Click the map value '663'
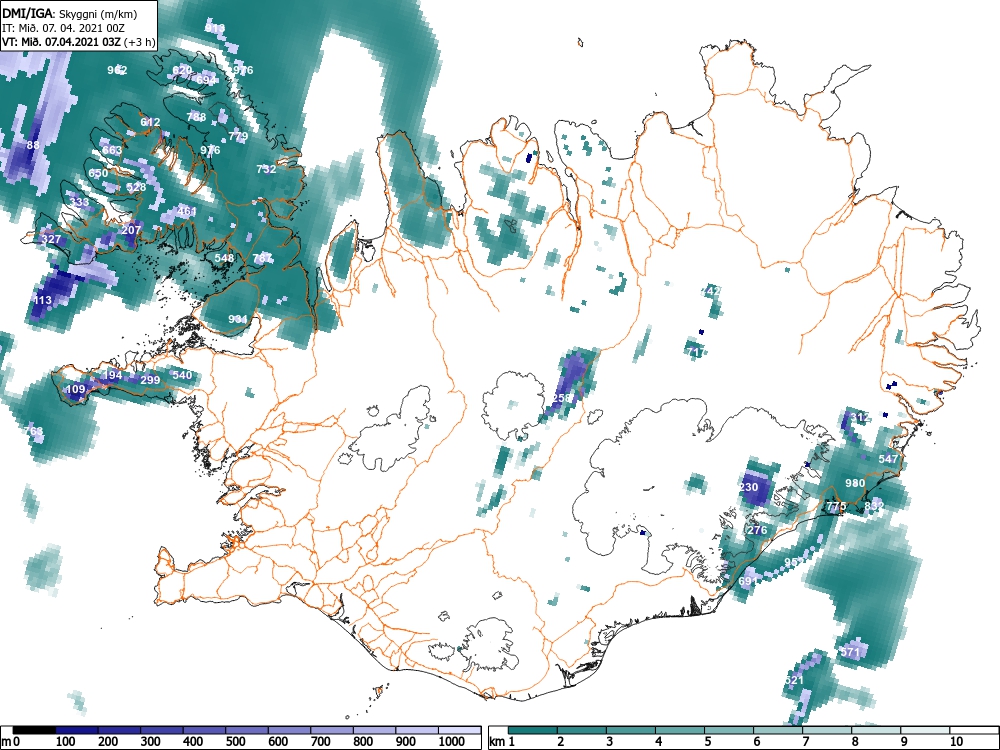 click(112, 150)
